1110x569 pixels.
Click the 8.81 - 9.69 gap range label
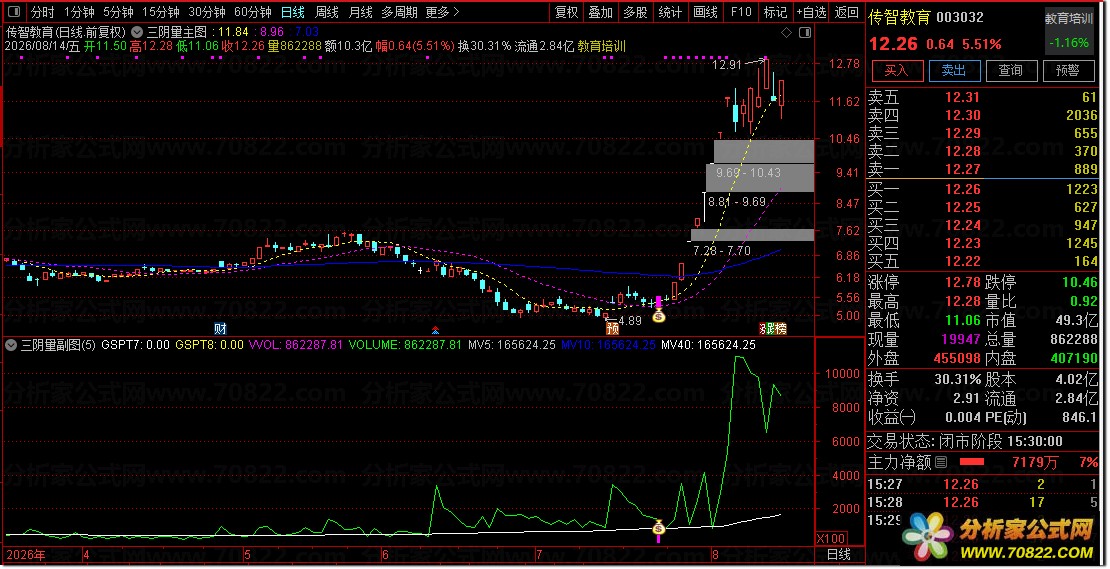click(x=737, y=202)
